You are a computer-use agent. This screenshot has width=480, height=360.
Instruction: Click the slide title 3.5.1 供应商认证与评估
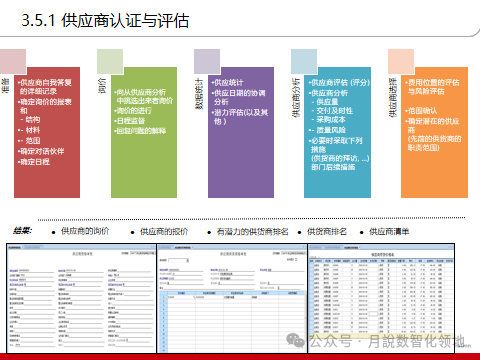(105, 21)
